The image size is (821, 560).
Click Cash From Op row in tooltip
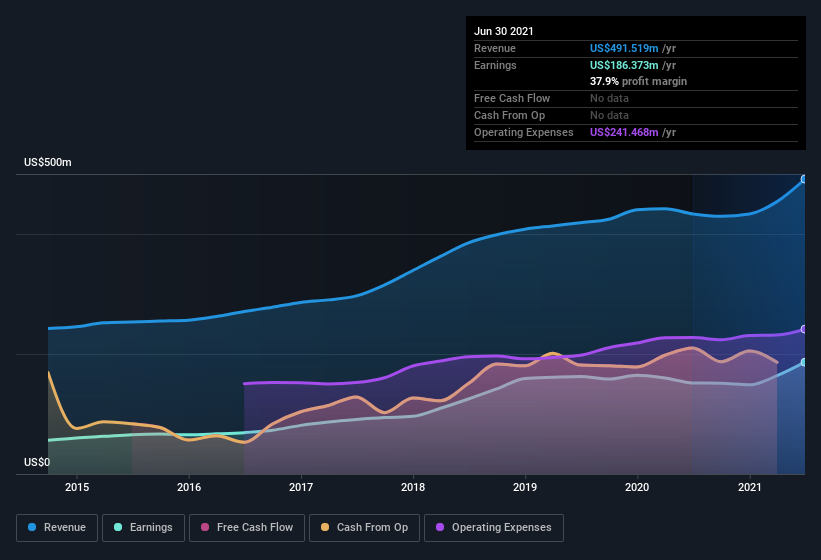click(x=636, y=115)
